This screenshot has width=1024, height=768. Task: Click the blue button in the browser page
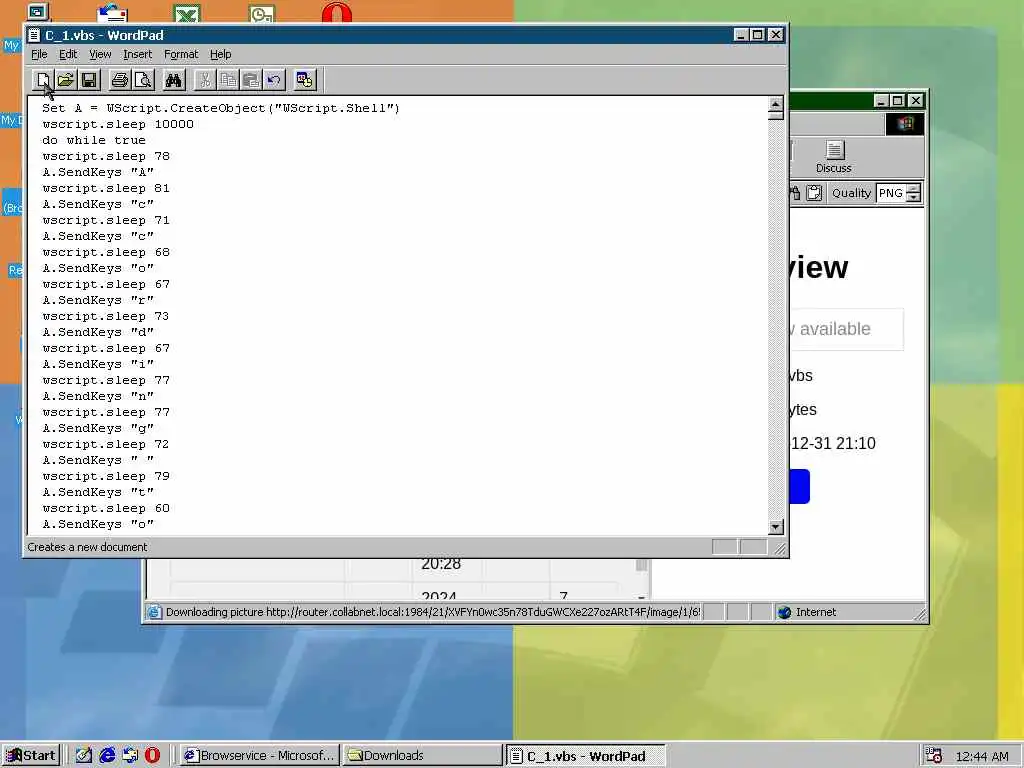click(799, 487)
